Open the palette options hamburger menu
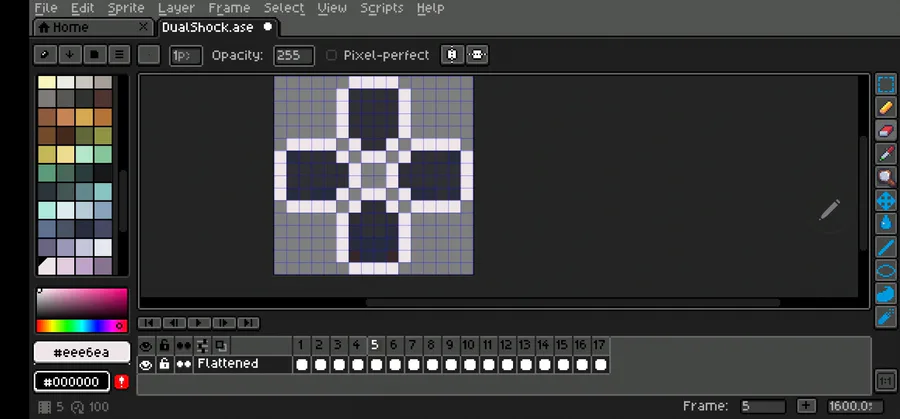Viewport: 900px width, 419px height. point(119,55)
